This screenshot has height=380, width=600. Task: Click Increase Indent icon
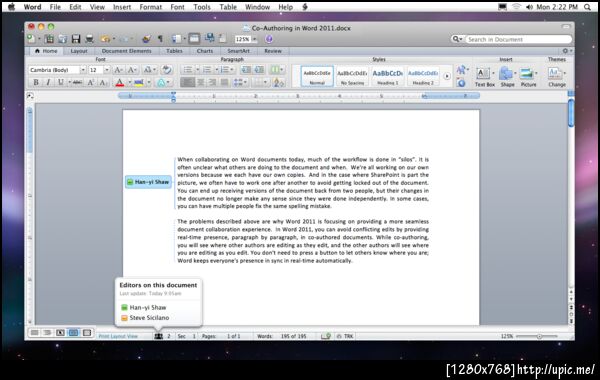[x=259, y=70]
